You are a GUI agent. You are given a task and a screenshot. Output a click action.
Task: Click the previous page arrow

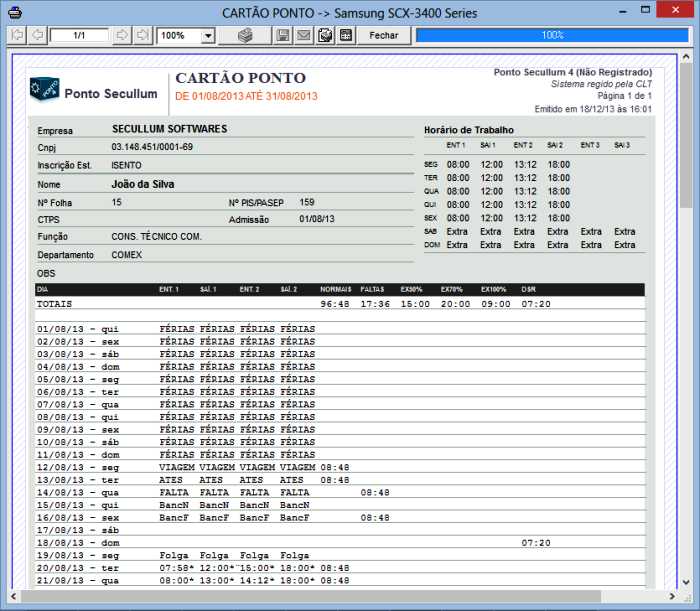(37, 35)
